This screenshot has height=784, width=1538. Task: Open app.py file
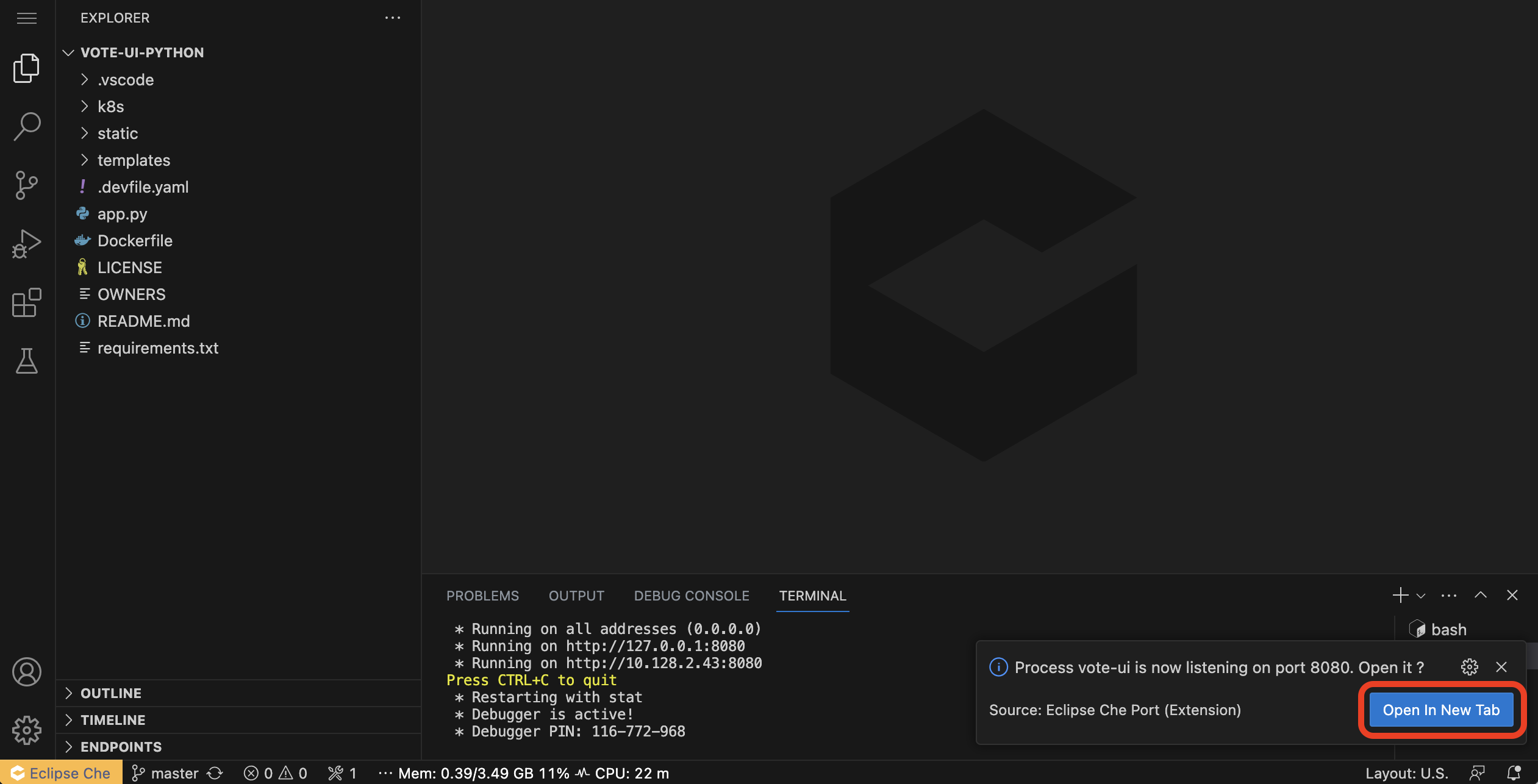tap(238, 214)
